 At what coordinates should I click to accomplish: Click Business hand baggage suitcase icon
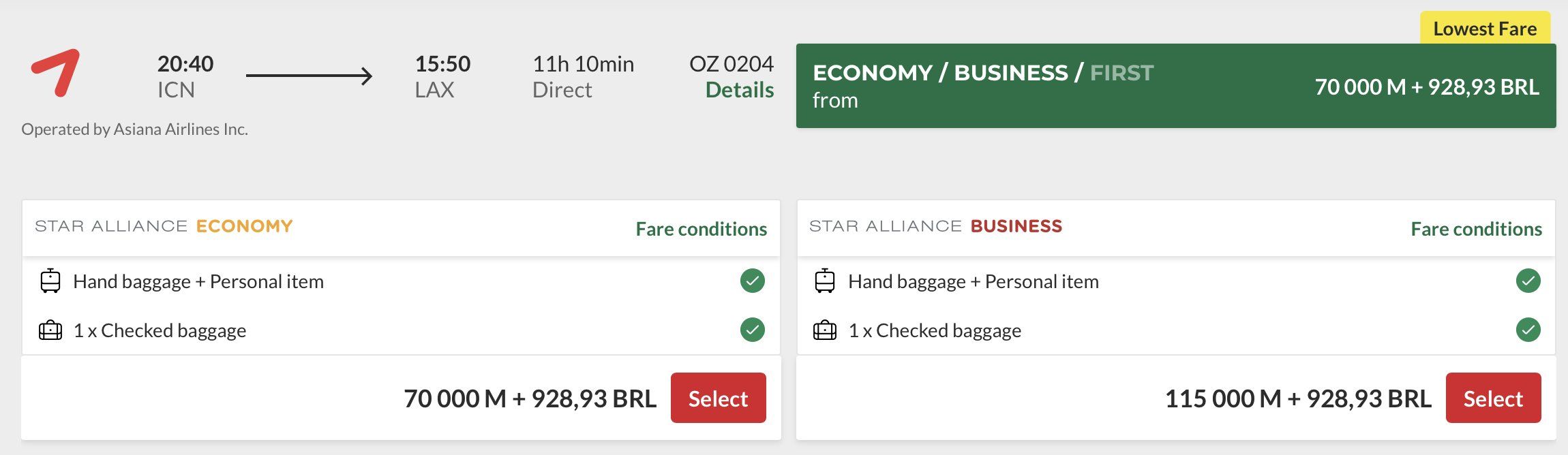(825, 281)
